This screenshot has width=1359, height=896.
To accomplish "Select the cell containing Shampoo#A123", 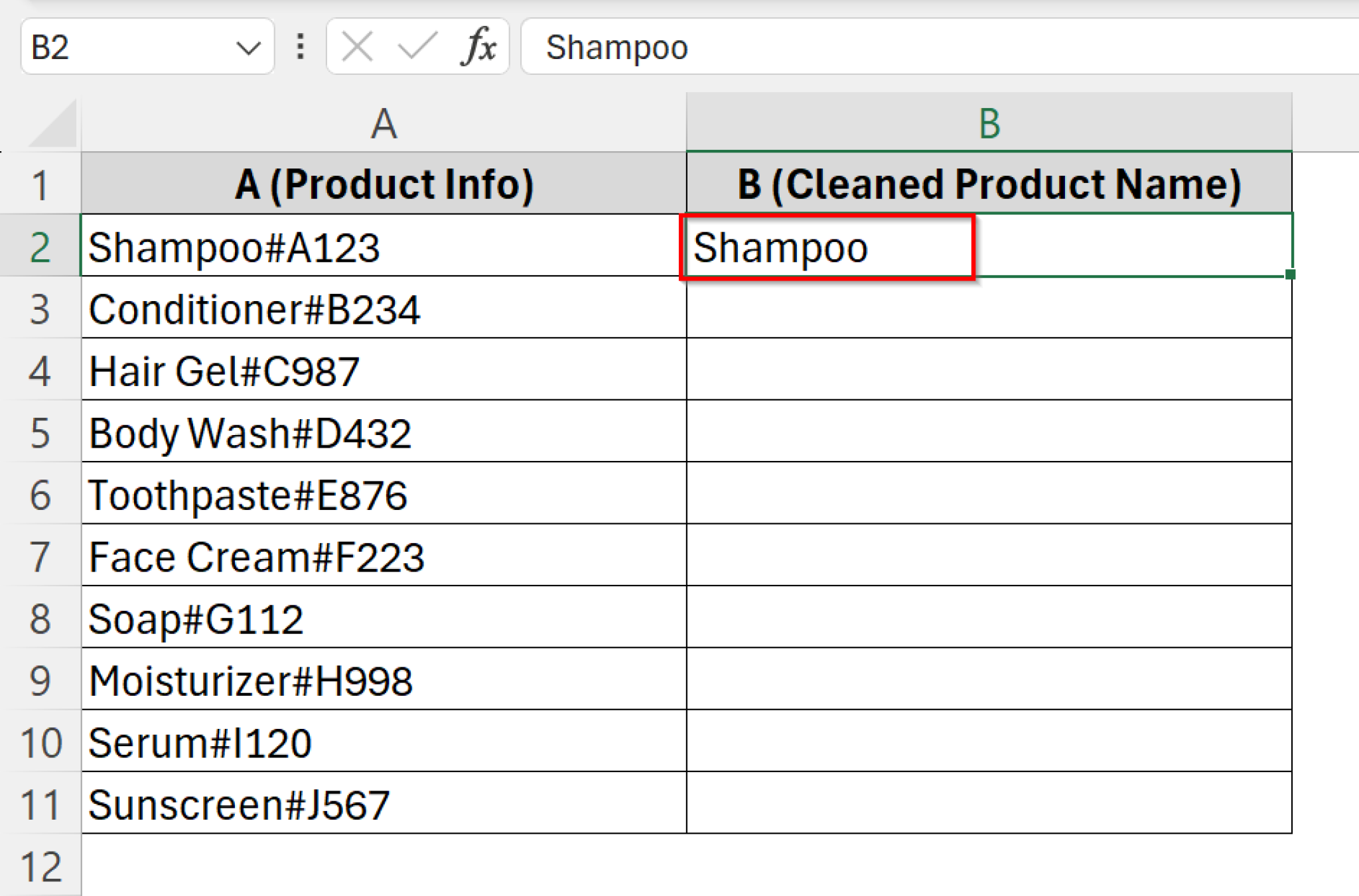I will pos(384,246).
